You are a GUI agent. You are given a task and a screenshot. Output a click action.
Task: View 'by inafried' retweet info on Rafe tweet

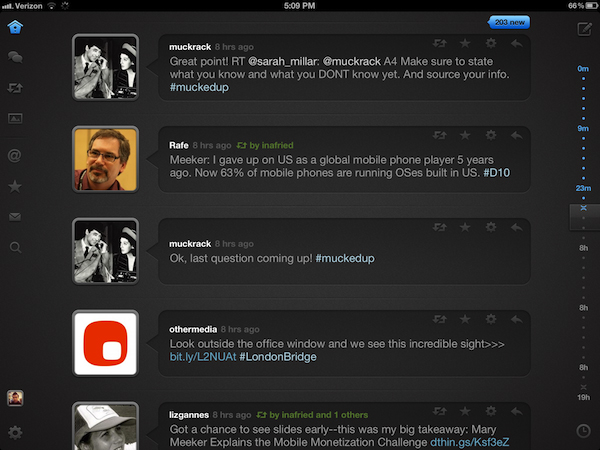pyautogui.click(x=265, y=145)
